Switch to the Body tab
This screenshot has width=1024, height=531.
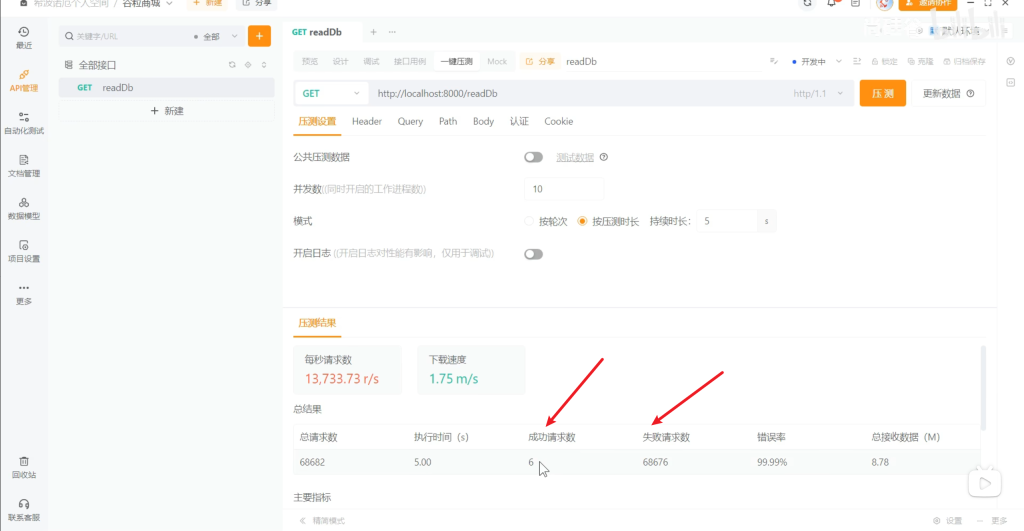483,122
